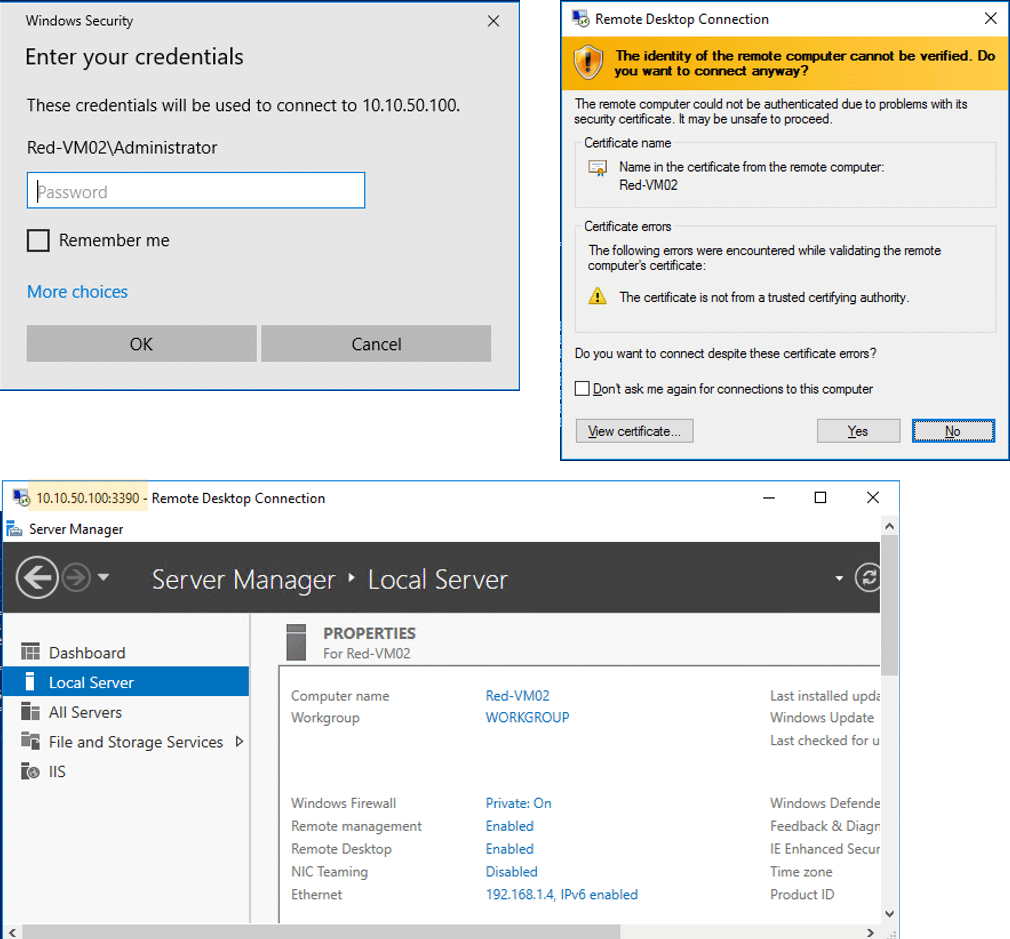This screenshot has height=939, width=1010.
Task: Click the shield warning icon
Action: tap(588, 62)
